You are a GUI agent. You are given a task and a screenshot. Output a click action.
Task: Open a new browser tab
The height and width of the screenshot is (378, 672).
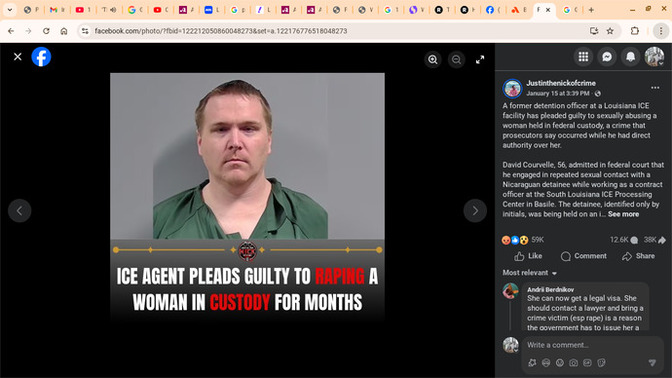click(x=591, y=10)
